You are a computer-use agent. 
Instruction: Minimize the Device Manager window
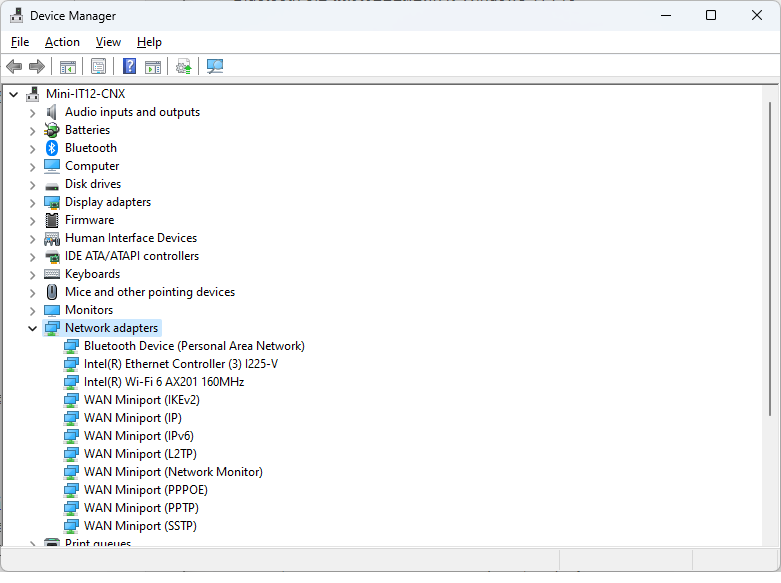point(666,15)
